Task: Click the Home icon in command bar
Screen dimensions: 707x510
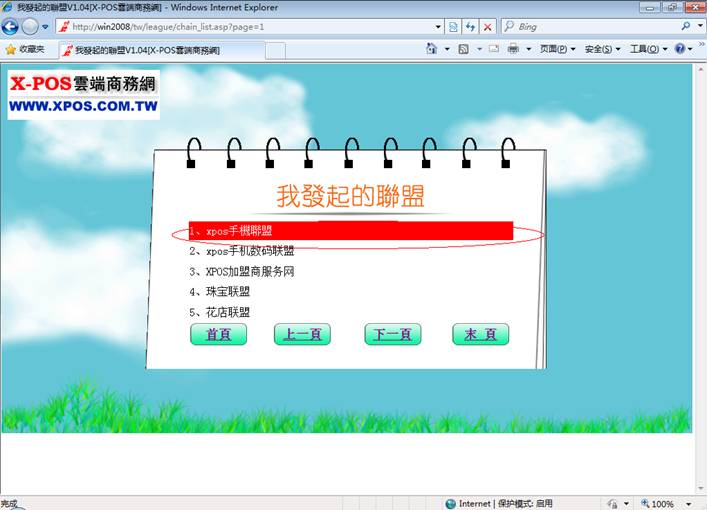Action: click(x=431, y=49)
